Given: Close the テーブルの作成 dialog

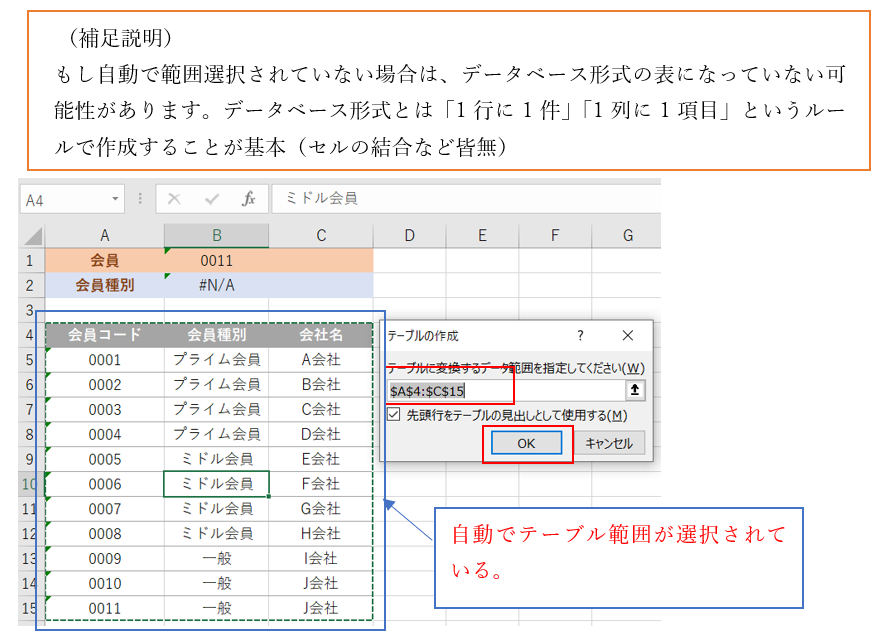Looking at the screenshot, I should point(627,336).
